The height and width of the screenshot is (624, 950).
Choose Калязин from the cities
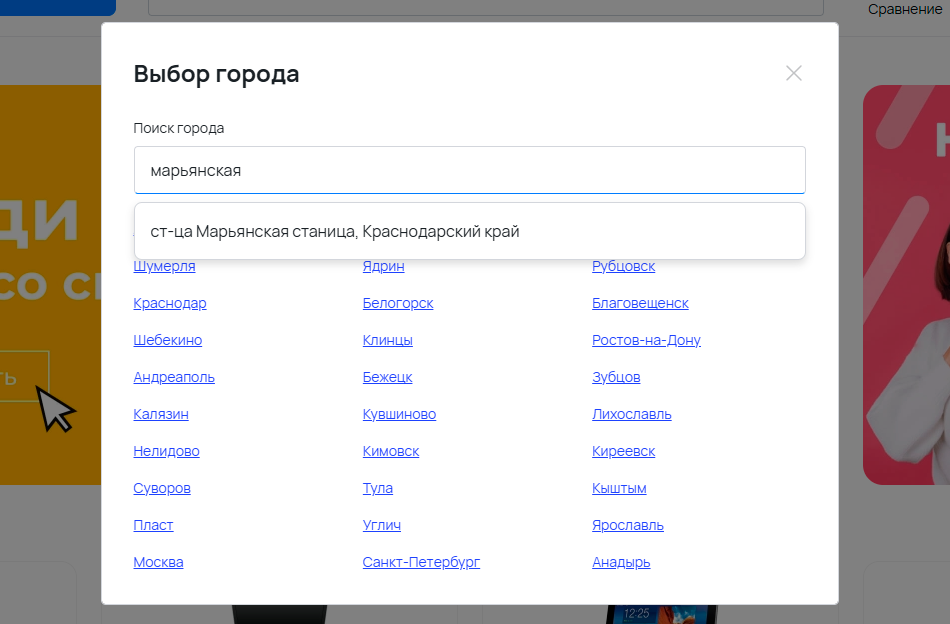(x=161, y=414)
